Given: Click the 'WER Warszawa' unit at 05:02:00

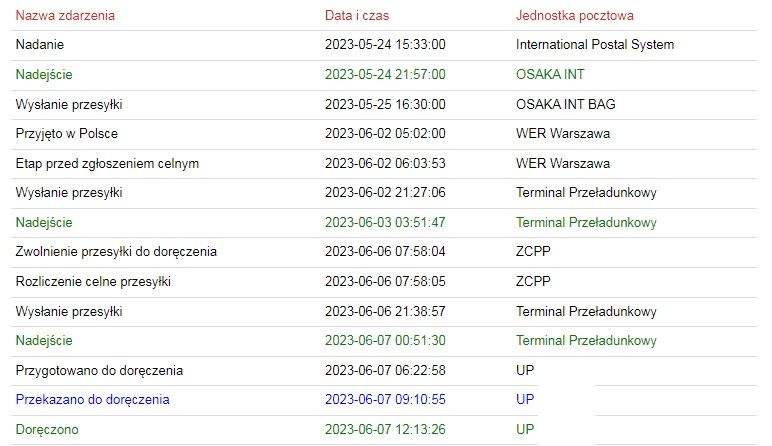Looking at the screenshot, I should pos(563,133).
